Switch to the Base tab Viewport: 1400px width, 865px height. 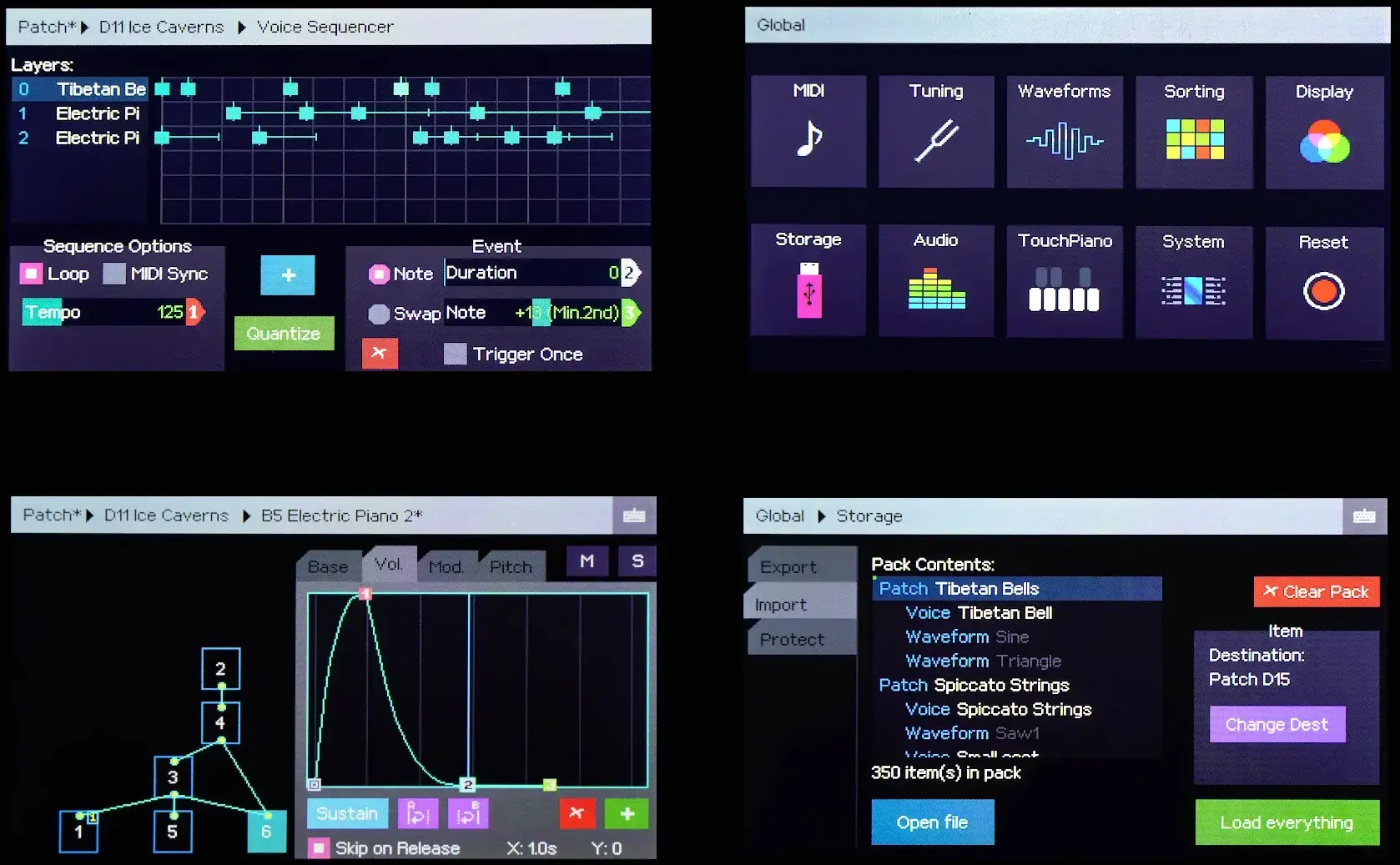(x=328, y=566)
